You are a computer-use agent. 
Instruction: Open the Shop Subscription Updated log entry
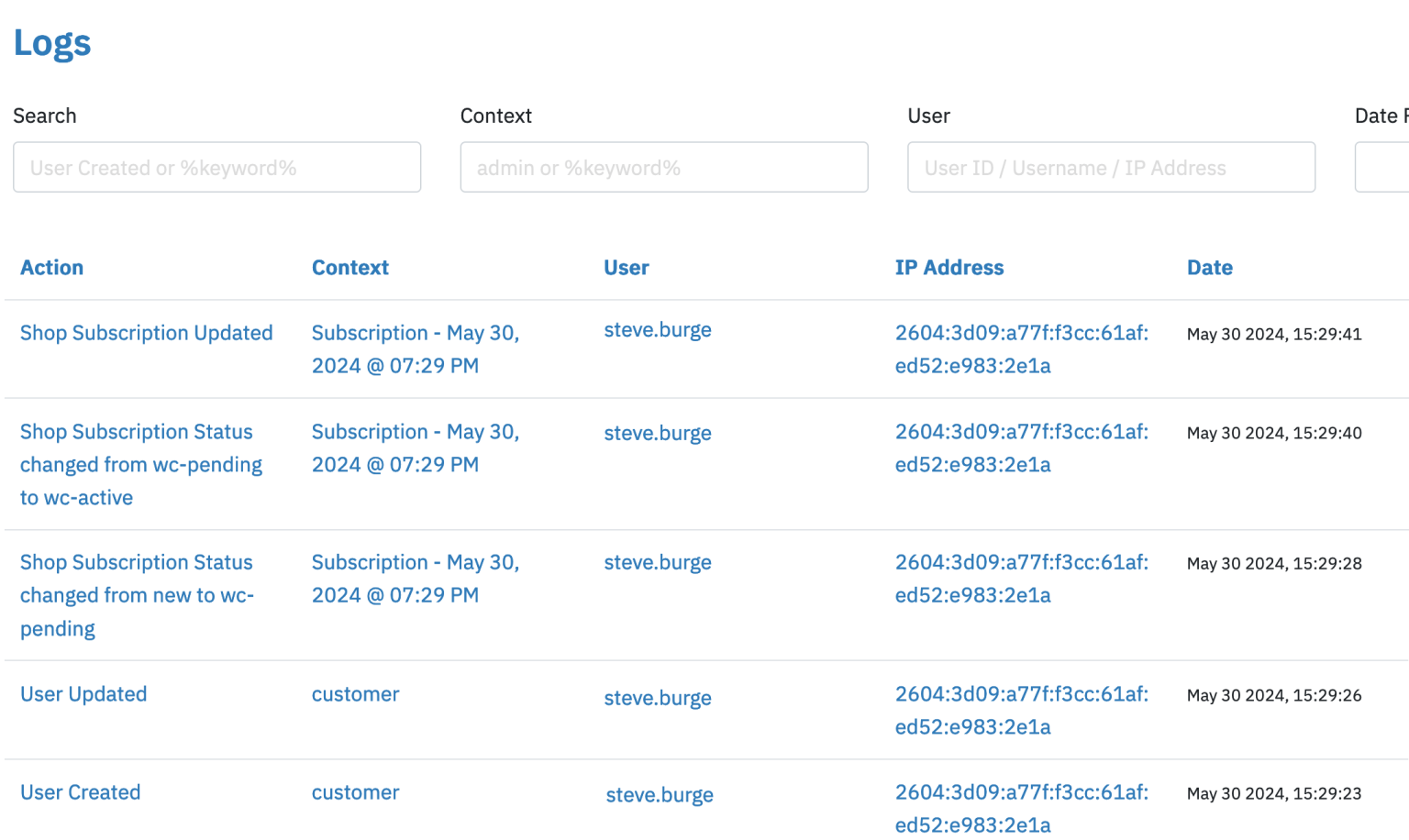tap(146, 333)
